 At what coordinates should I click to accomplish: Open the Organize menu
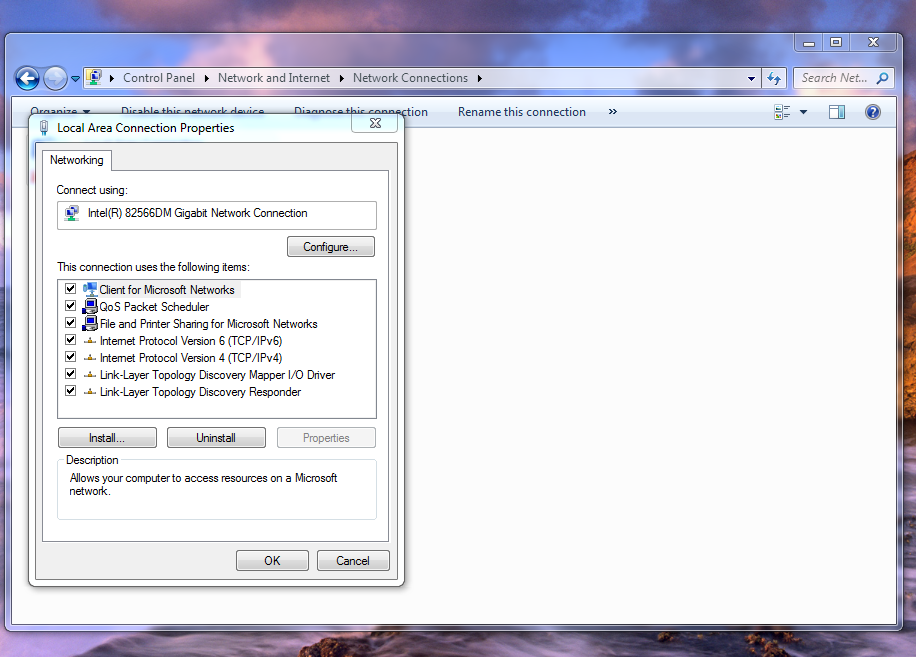[x=60, y=110]
